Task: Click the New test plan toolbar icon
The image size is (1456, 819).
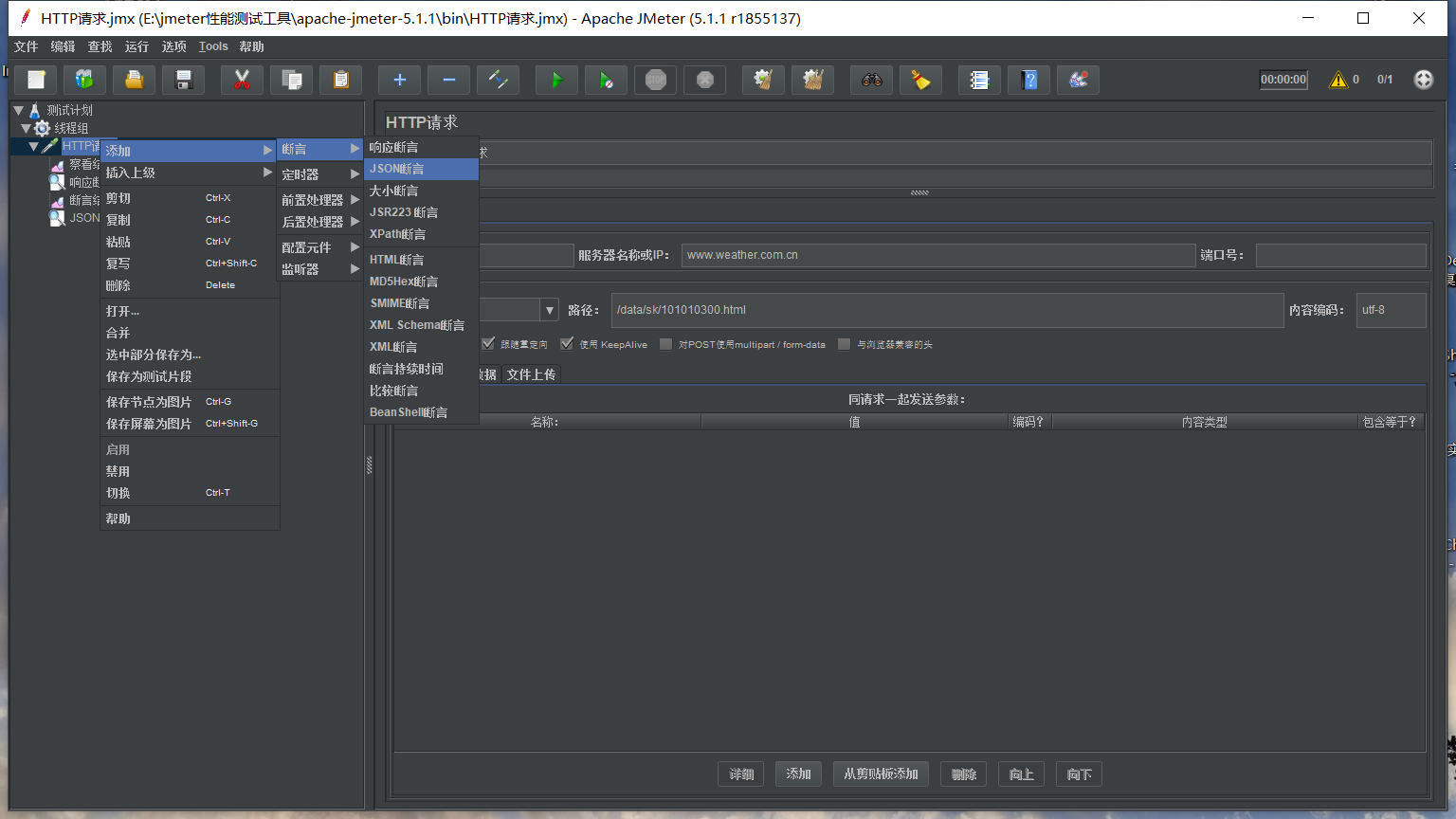Action: pyautogui.click(x=37, y=80)
